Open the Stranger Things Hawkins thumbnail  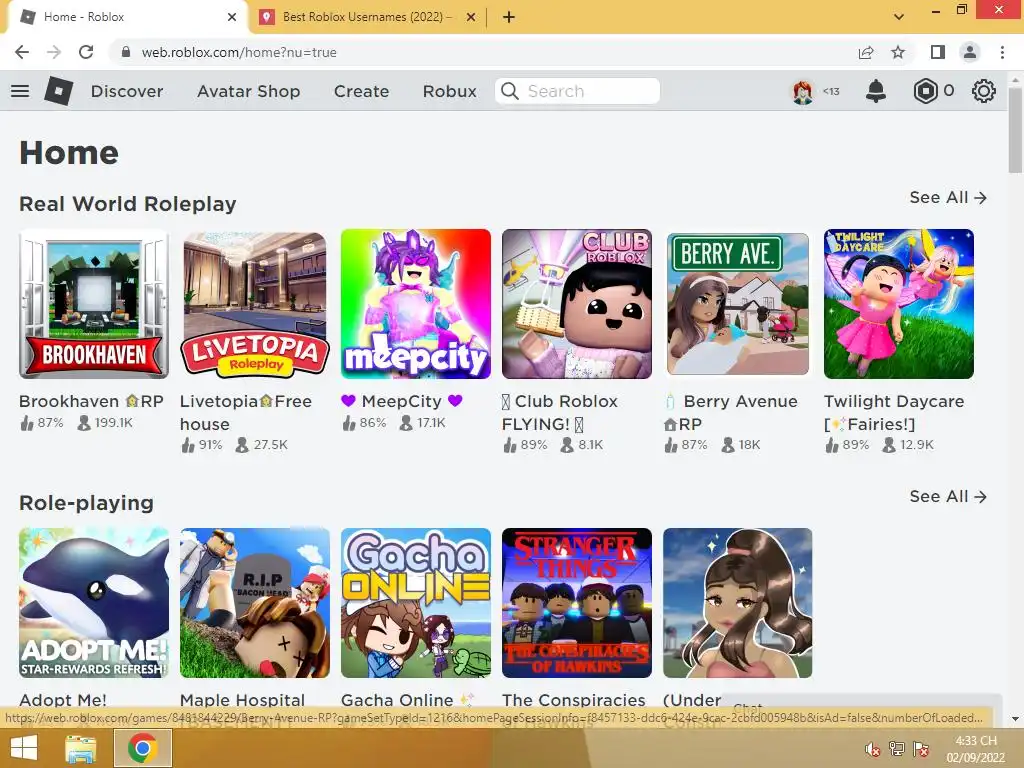(577, 603)
